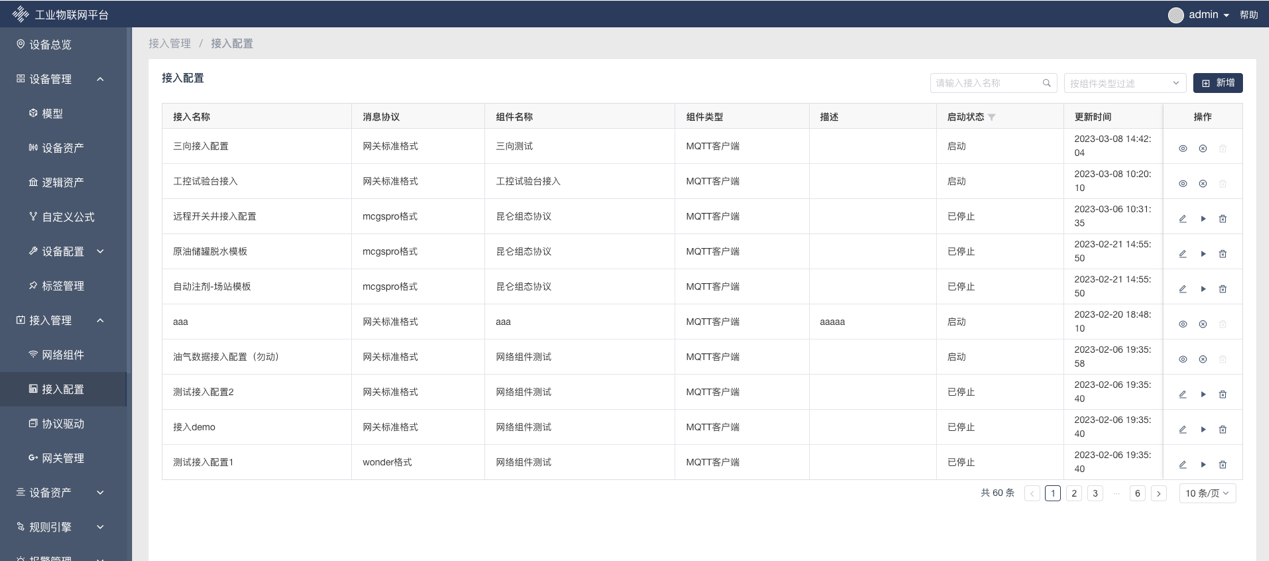
Task: Click the 新增 button
Action: (x=1217, y=83)
